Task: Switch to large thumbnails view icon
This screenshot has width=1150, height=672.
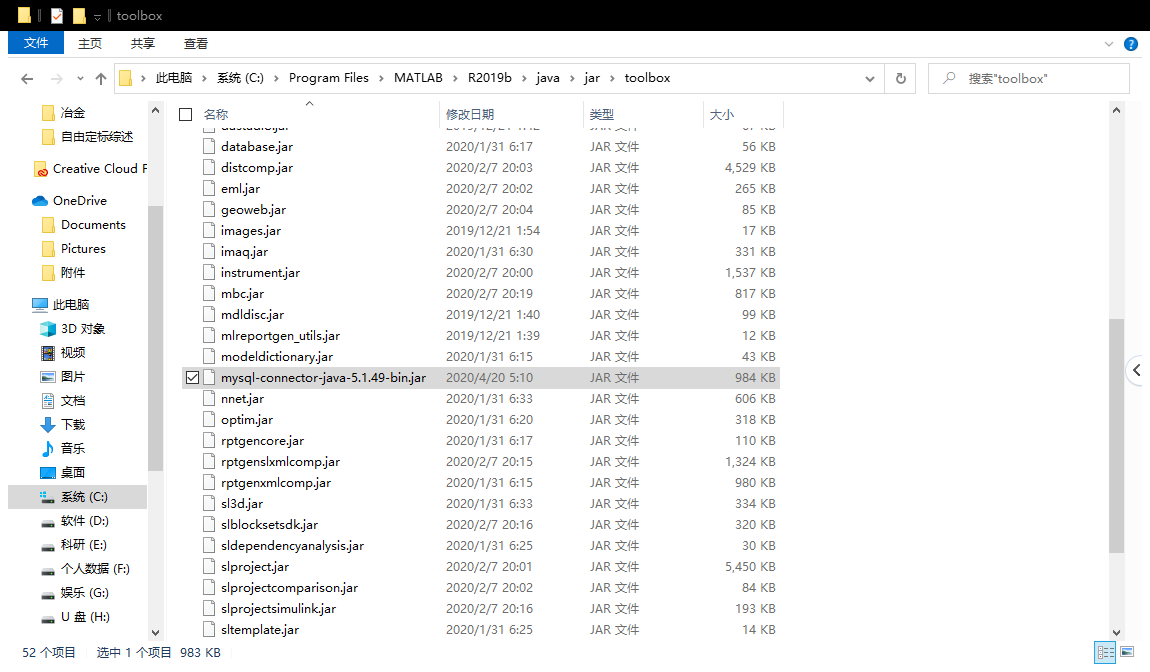Action: pyautogui.click(x=1127, y=652)
